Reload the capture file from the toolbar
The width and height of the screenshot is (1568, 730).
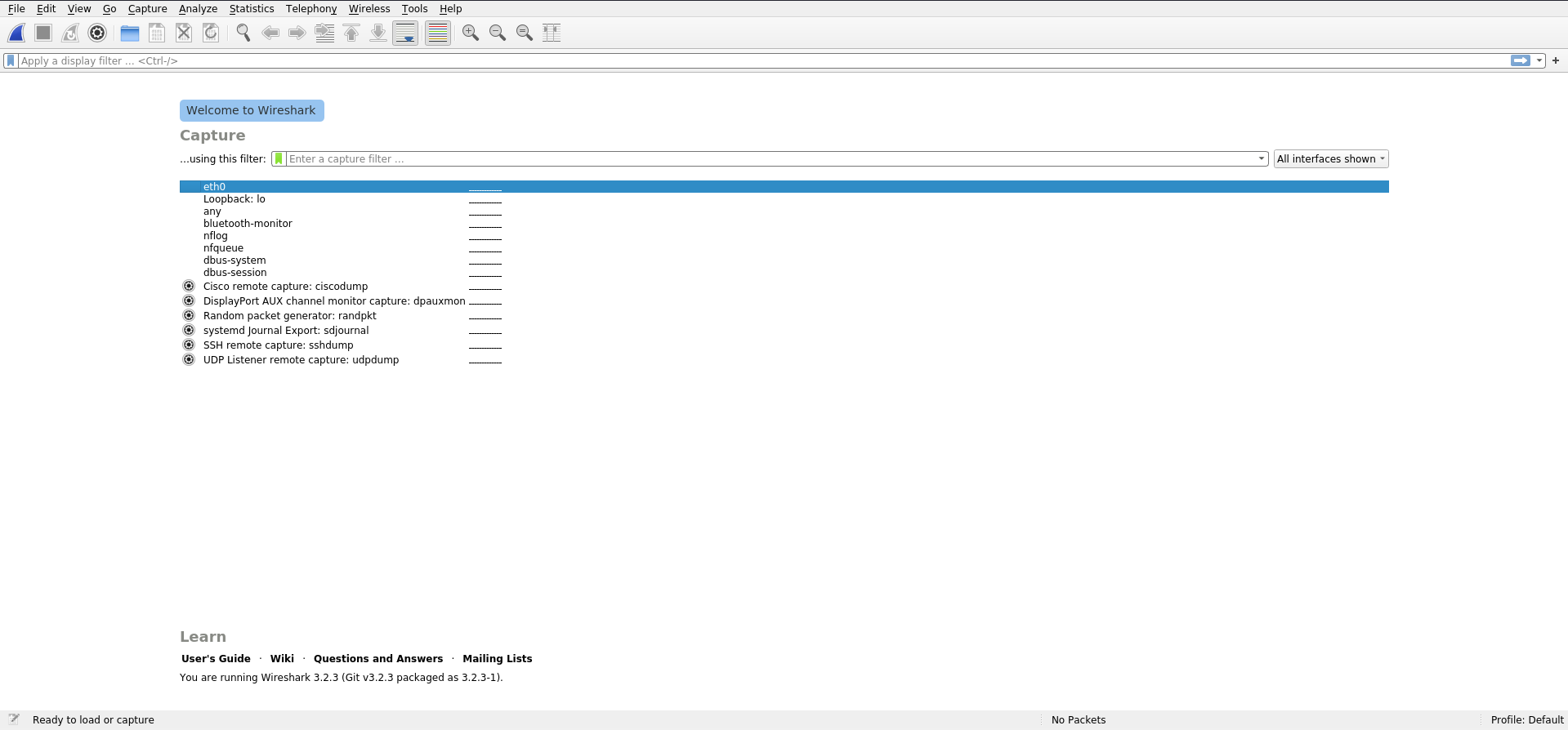click(211, 33)
